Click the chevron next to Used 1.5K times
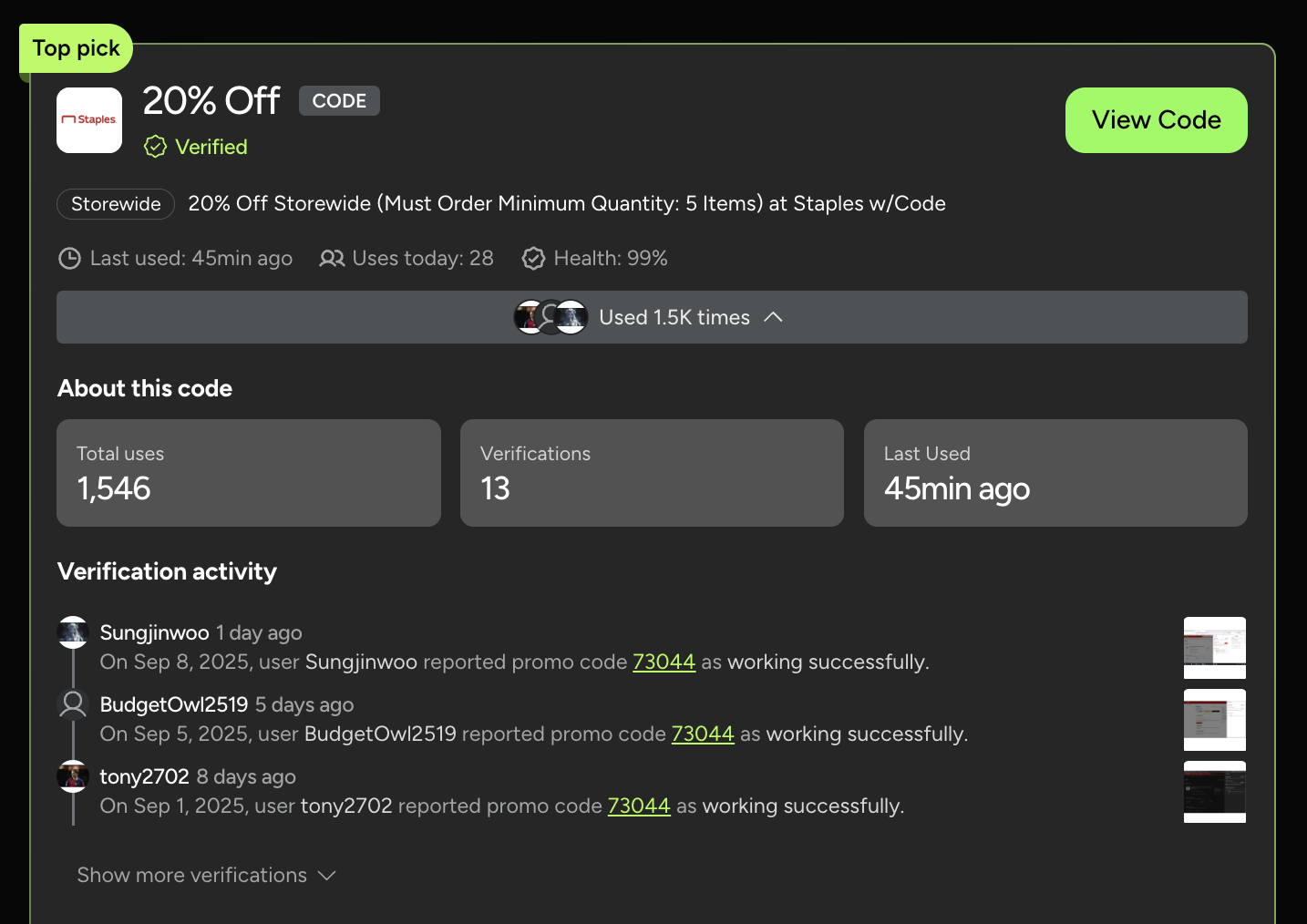 pyautogui.click(x=773, y=317)
